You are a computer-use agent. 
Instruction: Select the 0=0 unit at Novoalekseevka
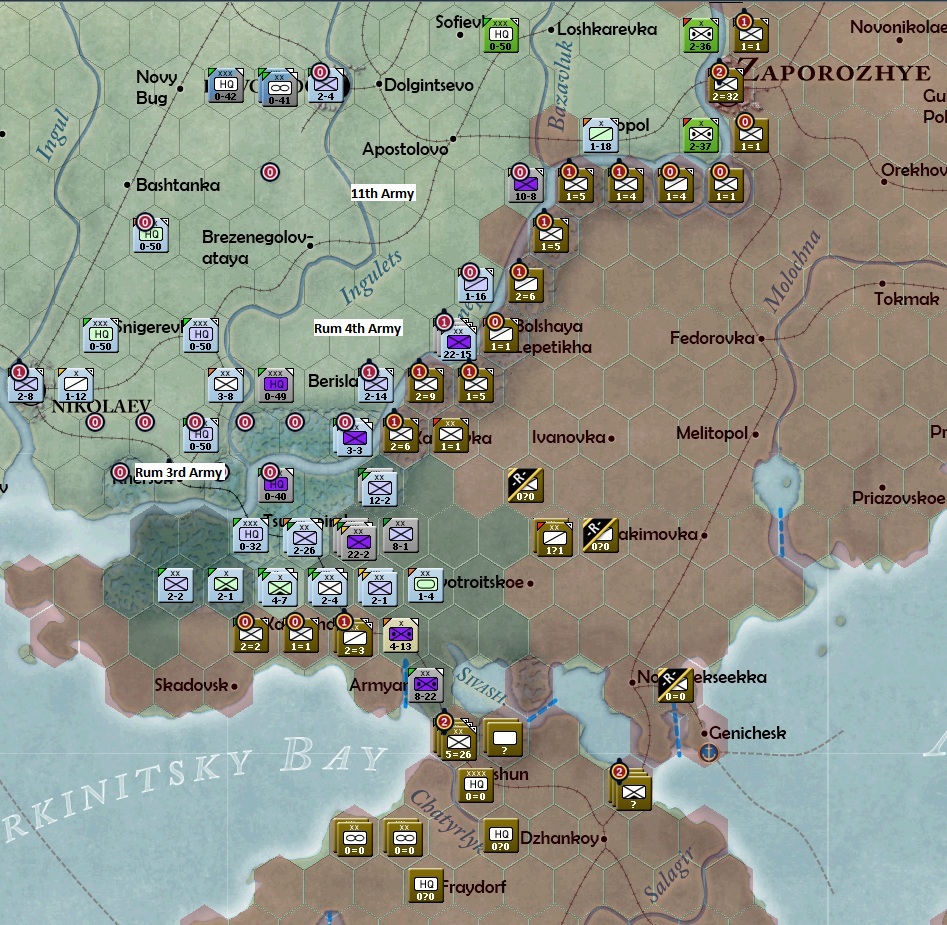pos(675,686)
